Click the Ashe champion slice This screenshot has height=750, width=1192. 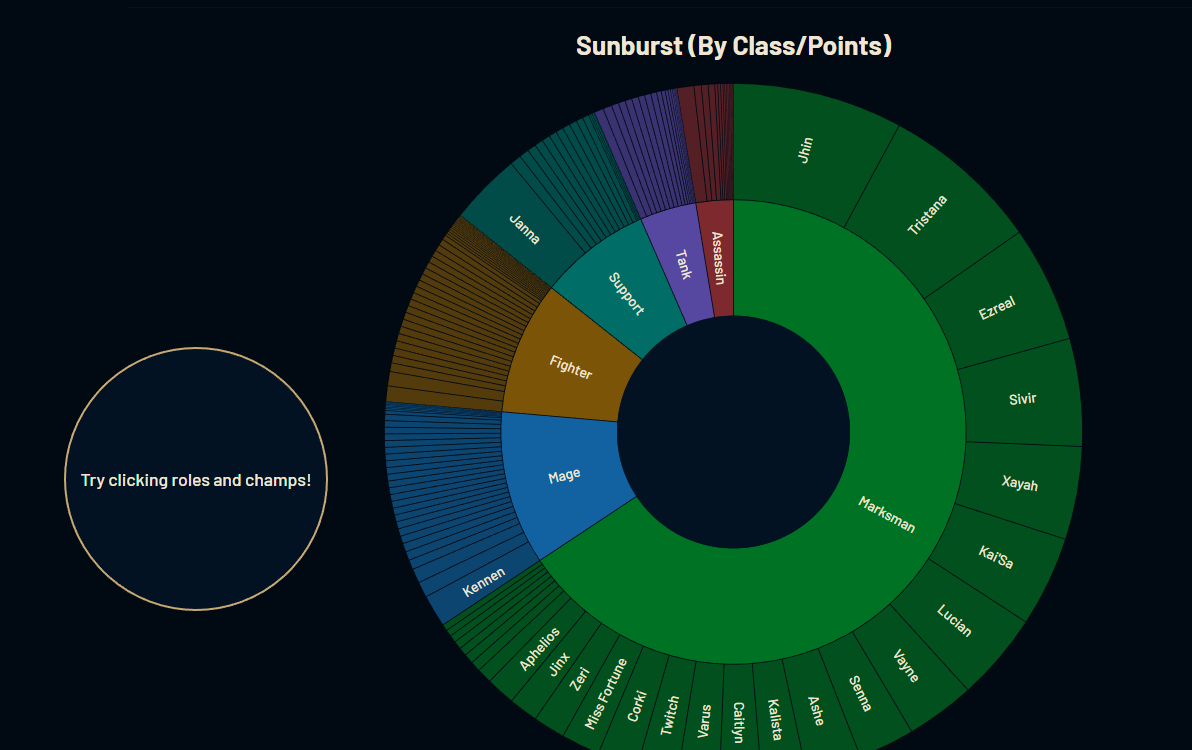(816, 710)
